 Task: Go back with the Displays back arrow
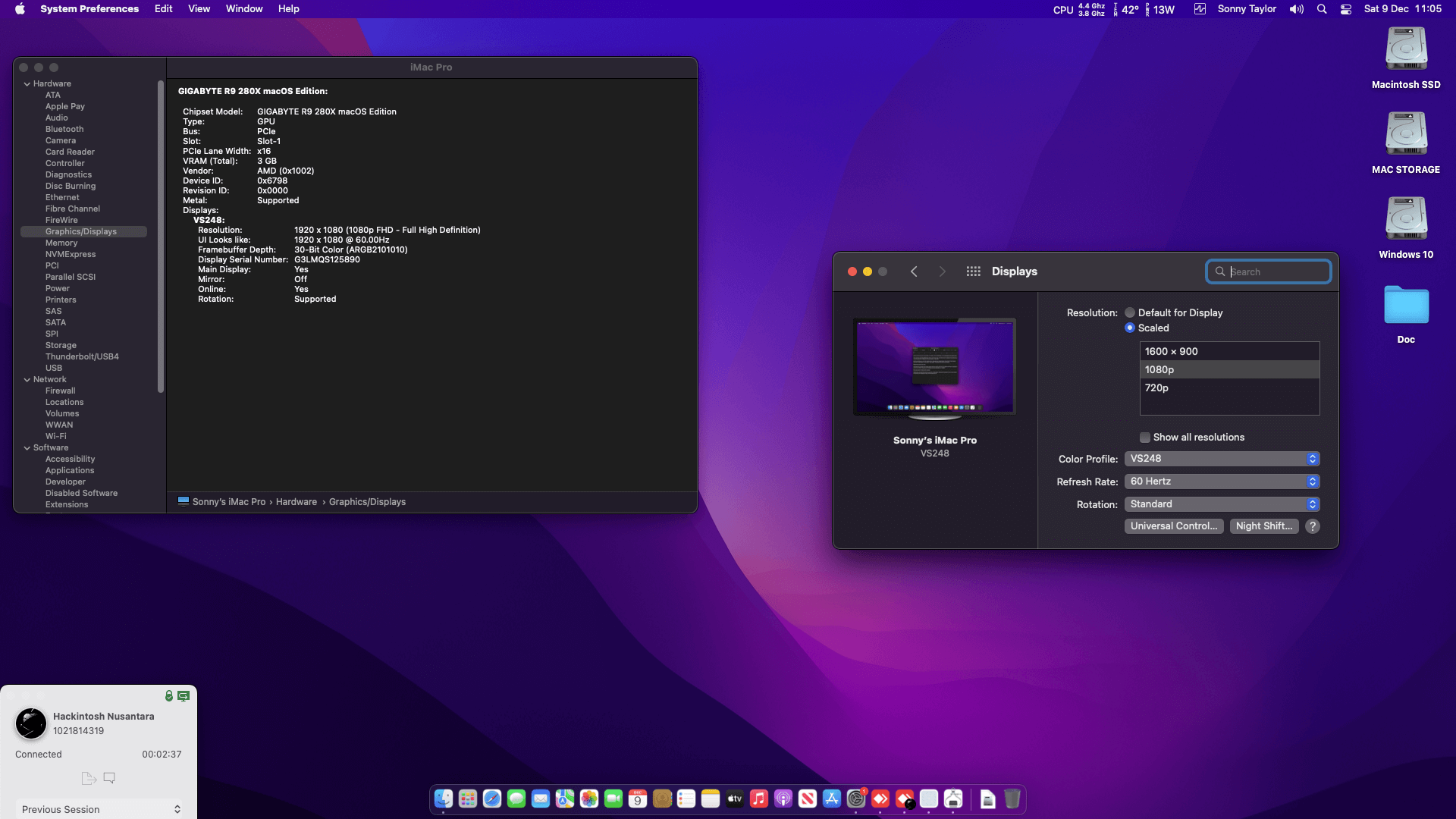click(914, 271)
